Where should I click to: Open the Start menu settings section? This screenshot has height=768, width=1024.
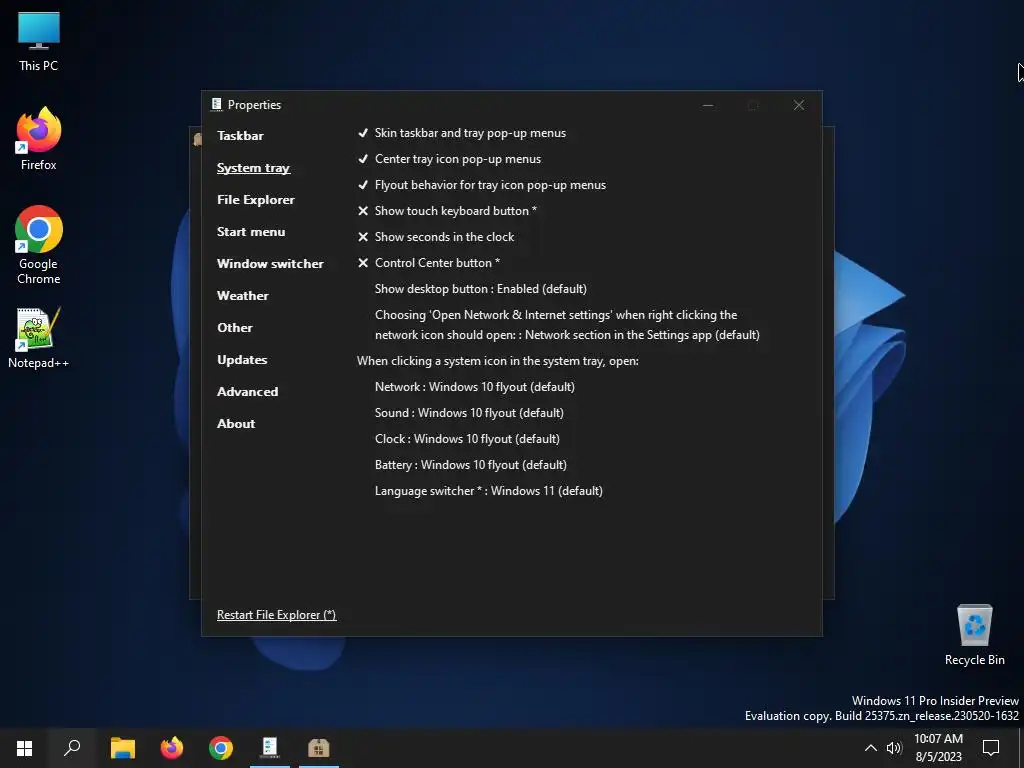[251, 232]
